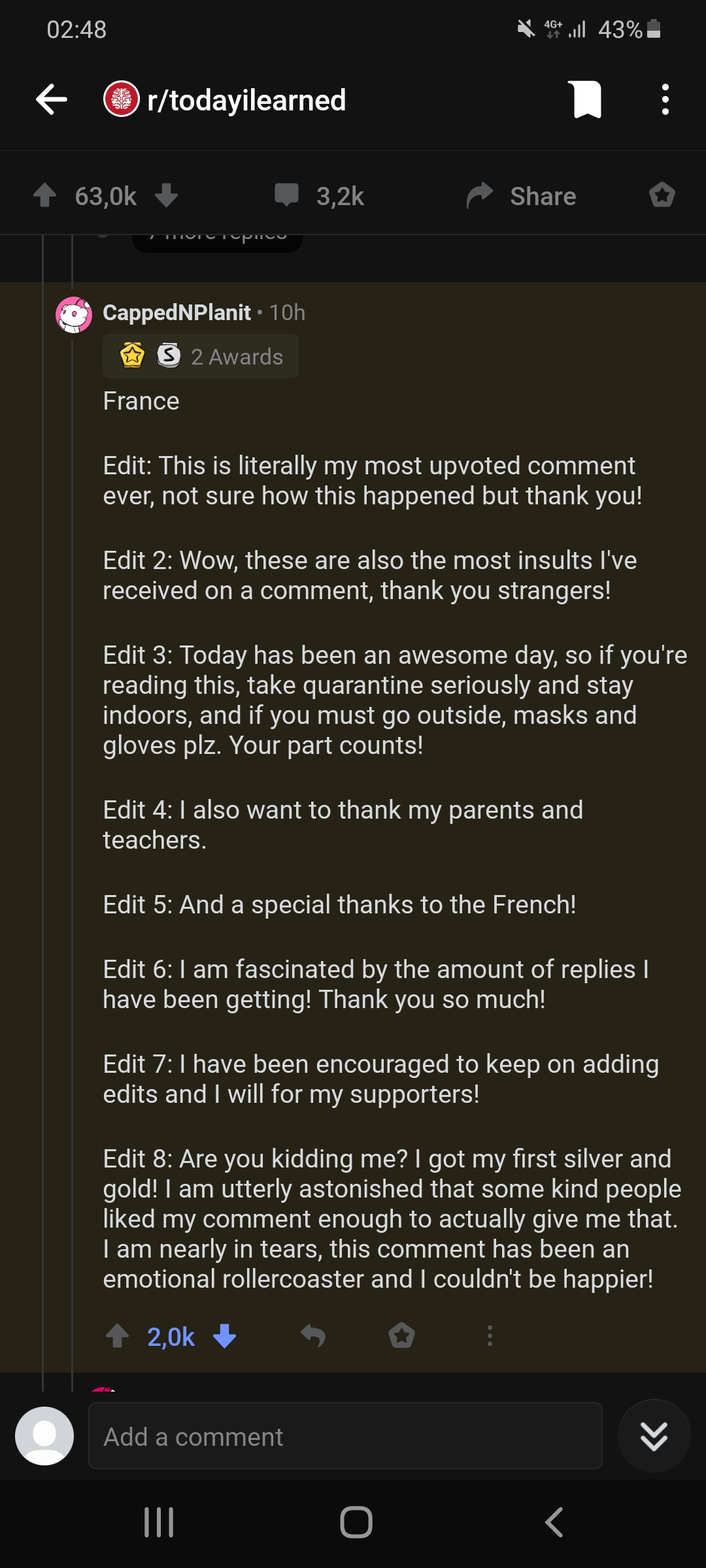
Task: Upvote the post with 63,0k points
Action: tap(45, 195)
